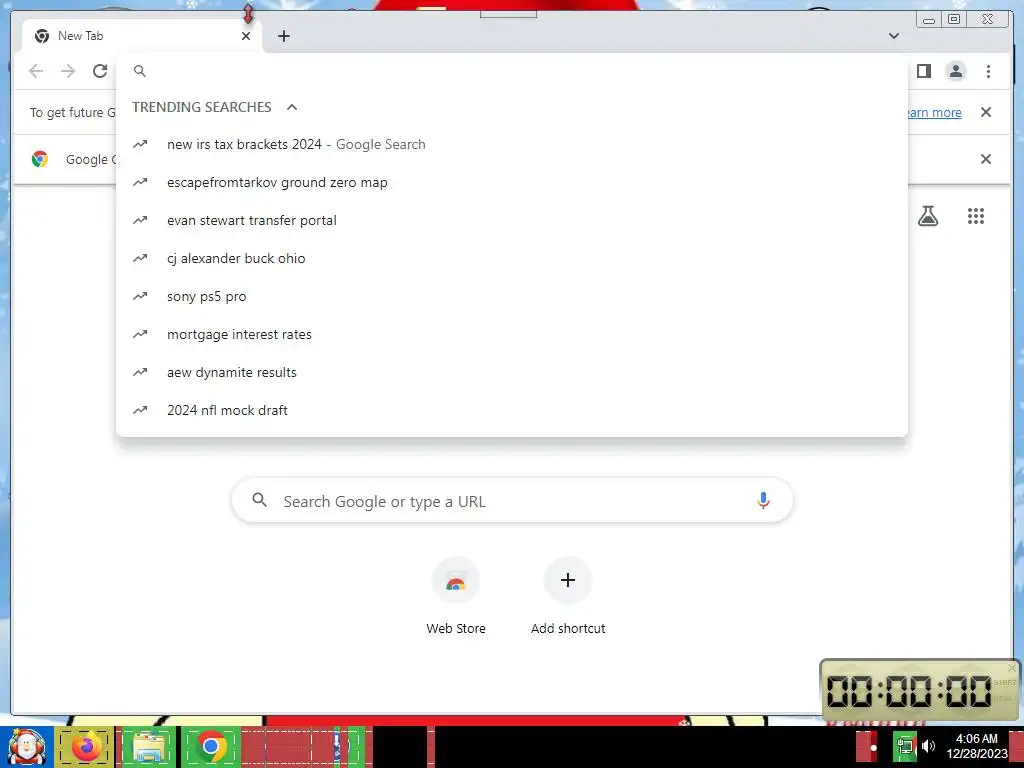Go forward with the forward arrow

68,71
